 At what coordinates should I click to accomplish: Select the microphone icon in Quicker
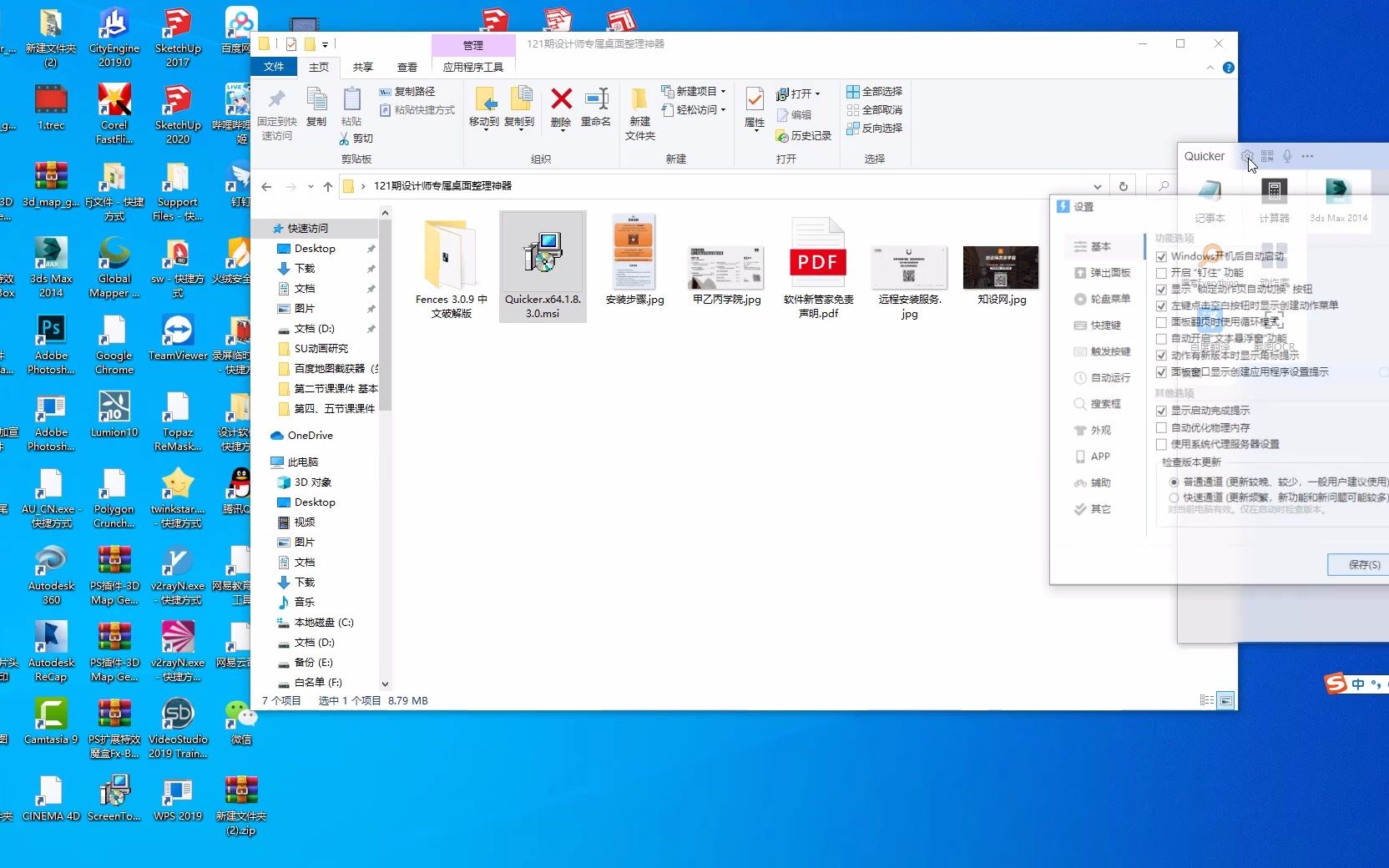[x=1287, y=156]
